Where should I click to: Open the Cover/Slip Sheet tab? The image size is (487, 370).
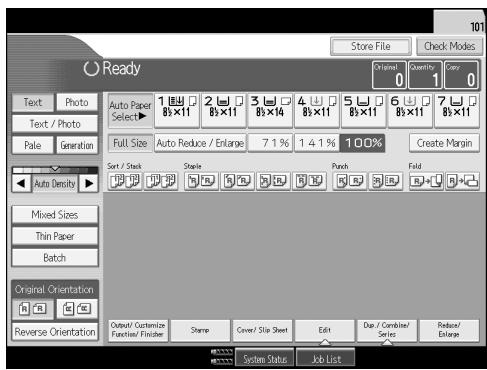pyautogui.click(x=262, y=330)
